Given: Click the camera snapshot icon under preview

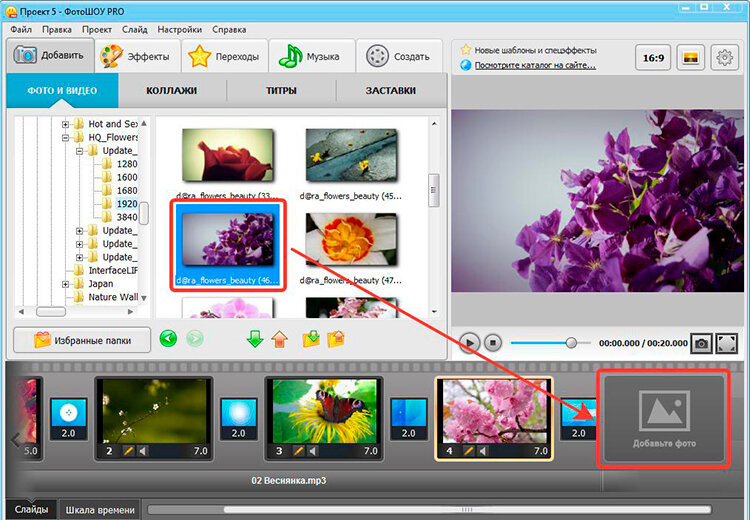Looking at the screenshot, I should point(701,343).
